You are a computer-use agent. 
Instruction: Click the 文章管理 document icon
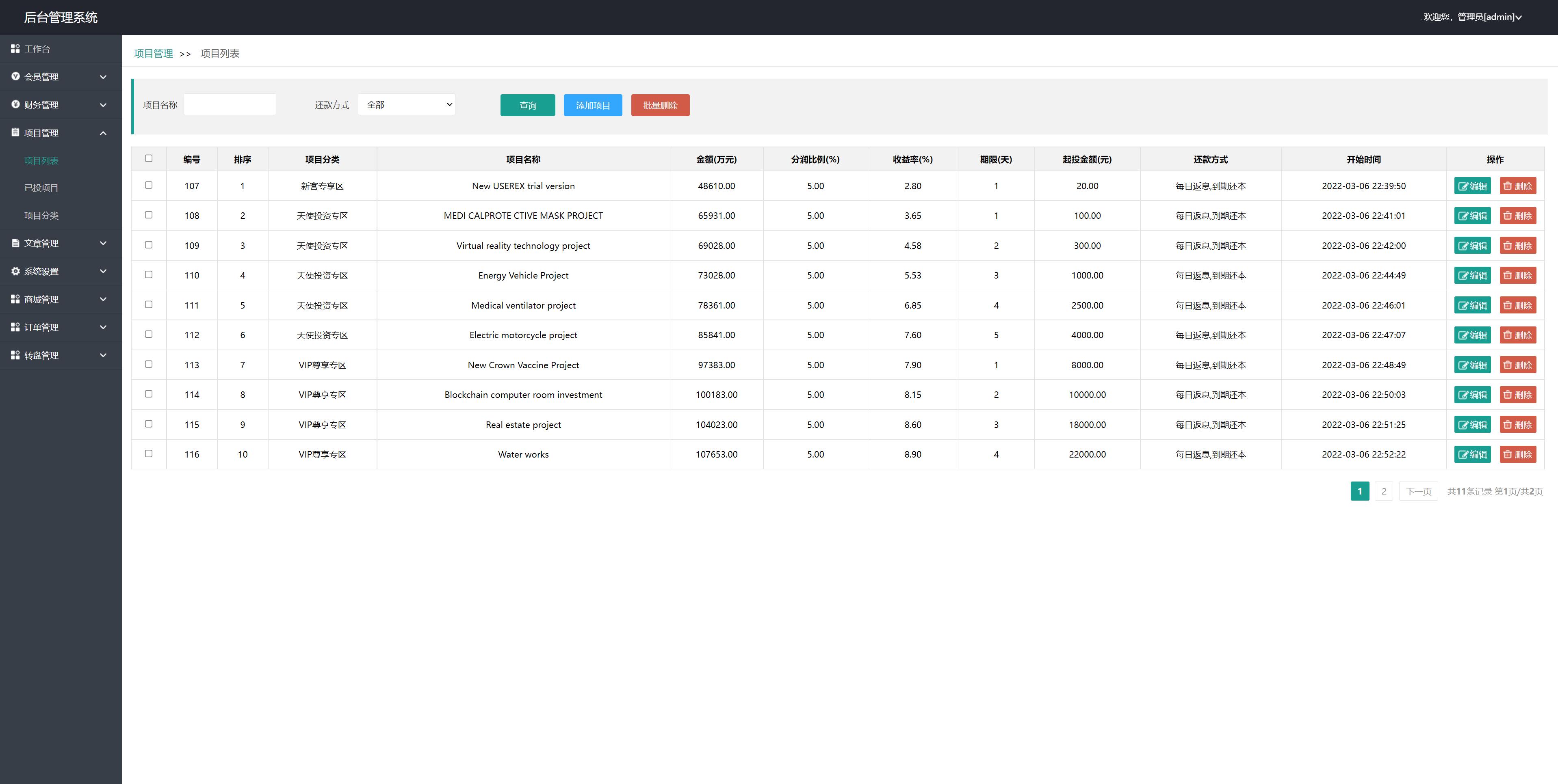click(x=15, y=243)
